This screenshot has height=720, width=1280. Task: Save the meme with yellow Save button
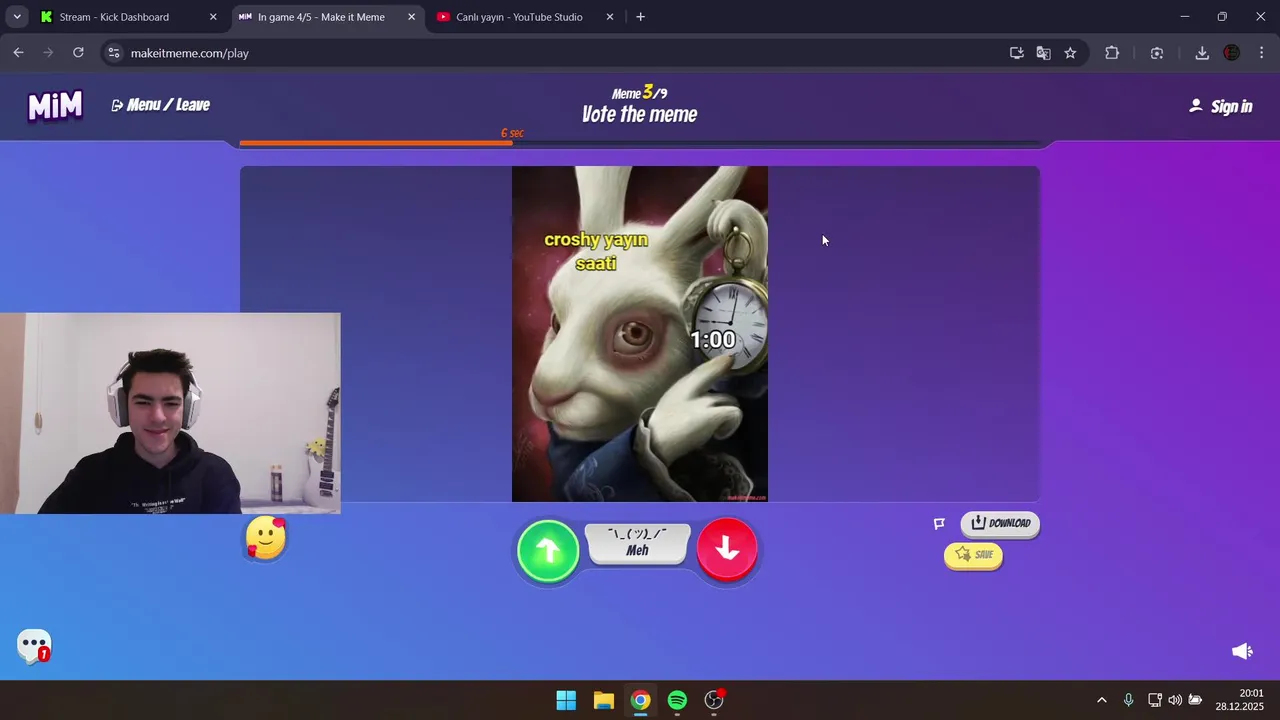(973, 555)
